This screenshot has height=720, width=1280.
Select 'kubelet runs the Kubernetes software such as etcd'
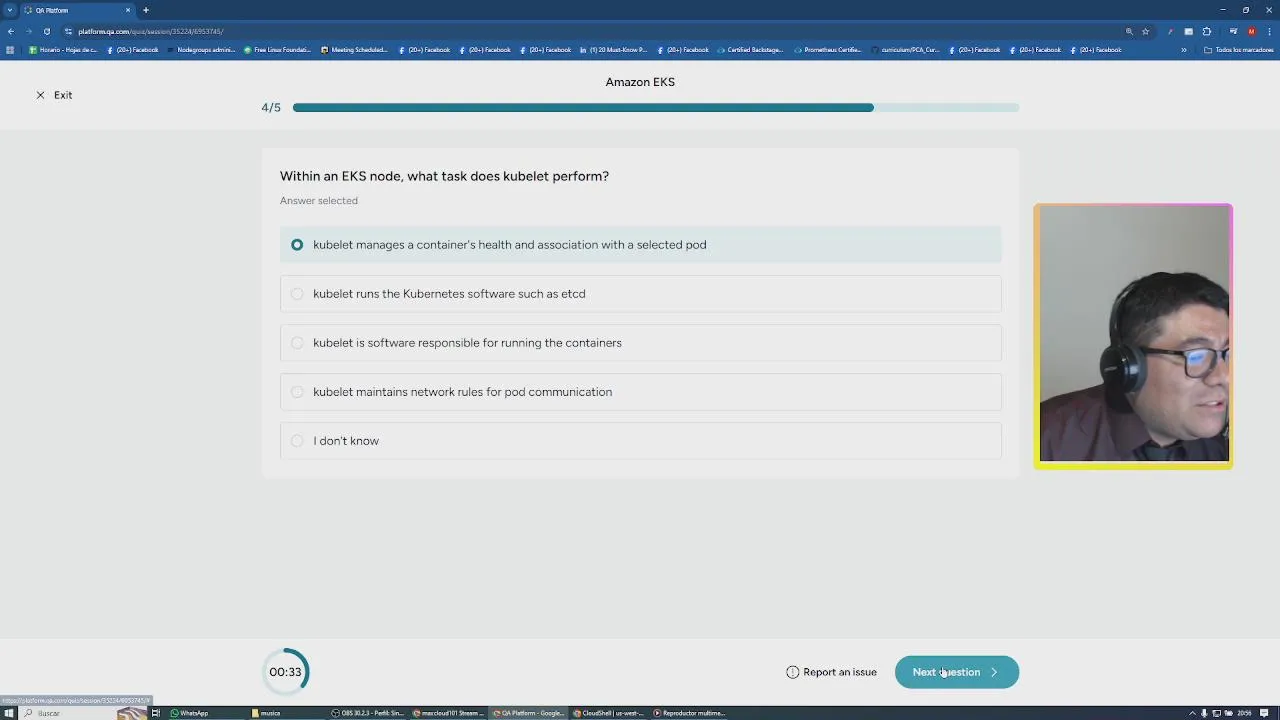[x=640, y=294]
